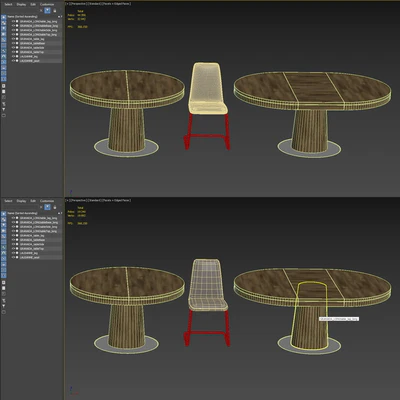
Task: Toggle Display Geometry filter in upper explorer
Action: [4, 17]
